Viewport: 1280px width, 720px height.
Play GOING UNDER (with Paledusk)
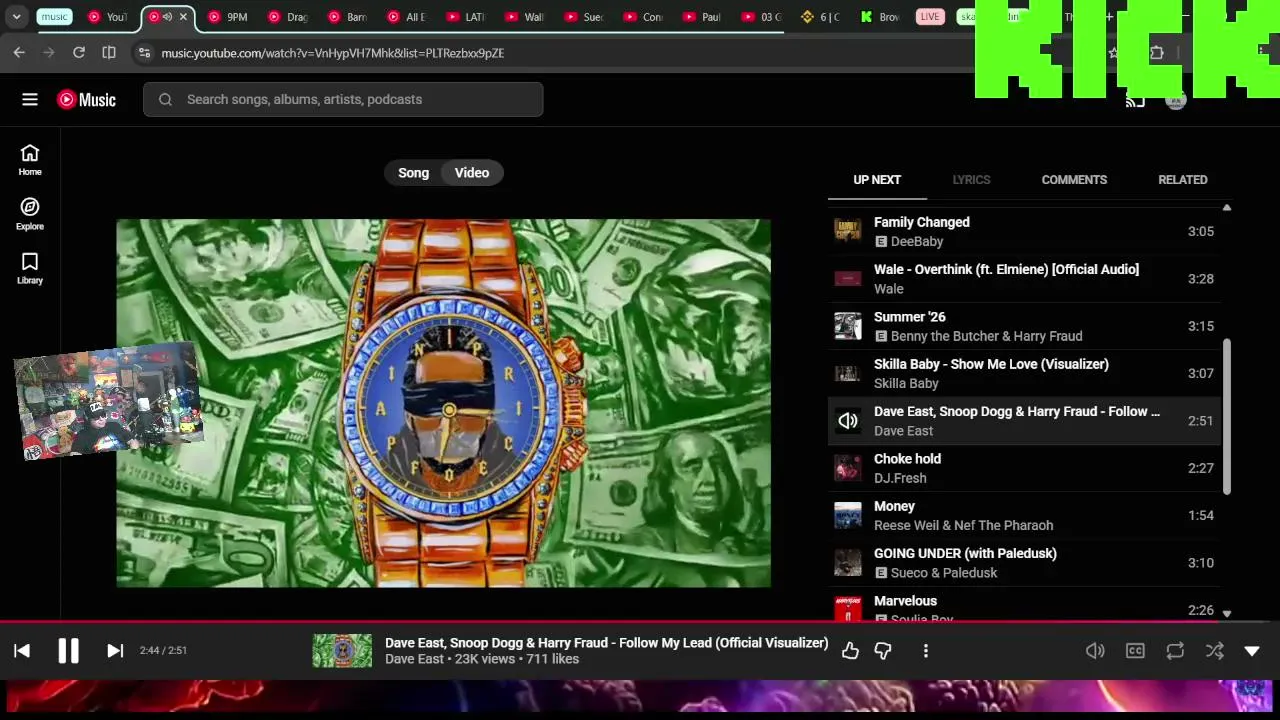1024,563
